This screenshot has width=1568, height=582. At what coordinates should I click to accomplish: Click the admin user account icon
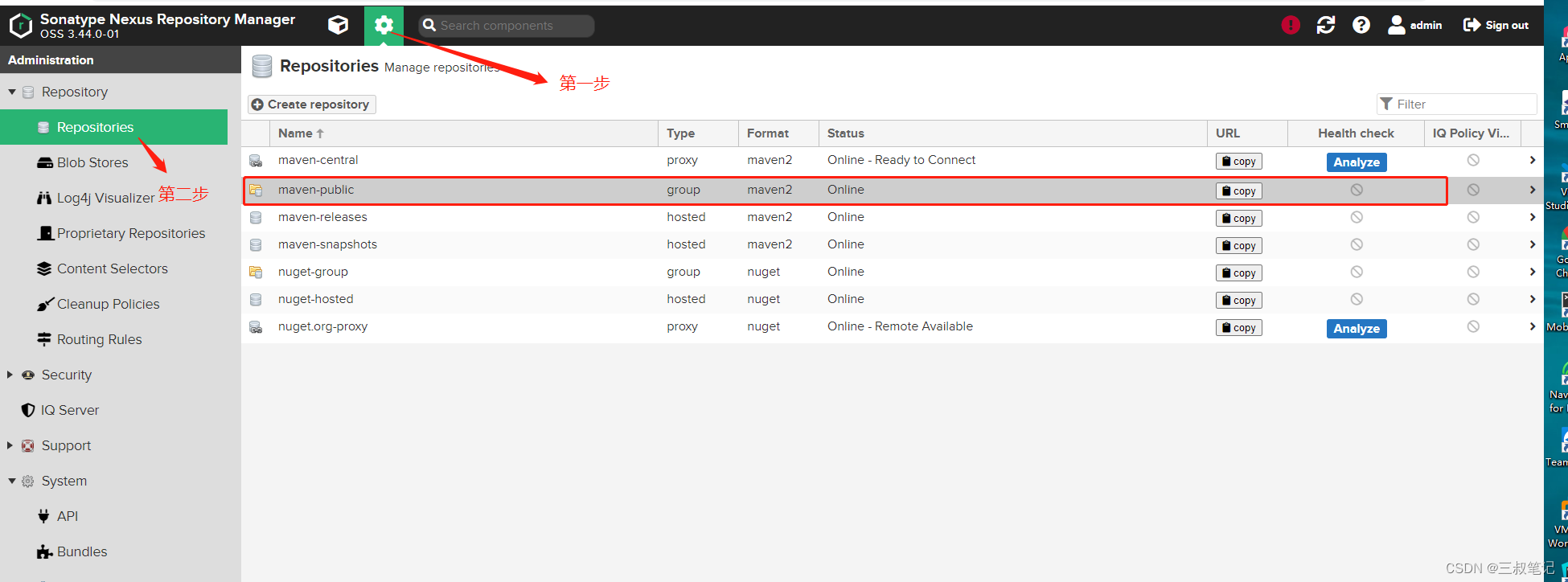tap(1397, 25)
